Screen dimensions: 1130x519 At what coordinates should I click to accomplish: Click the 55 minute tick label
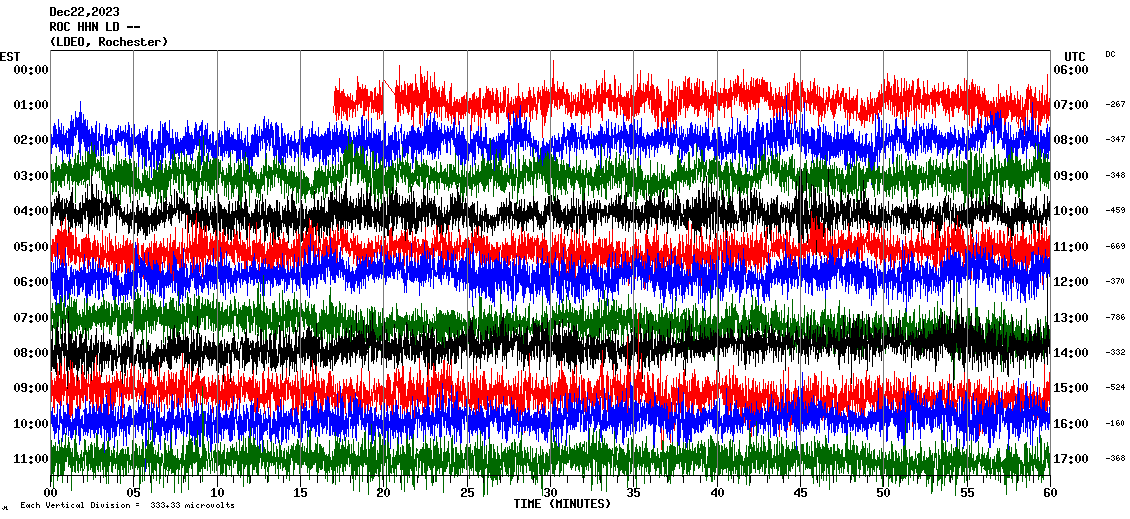[967, 493]
